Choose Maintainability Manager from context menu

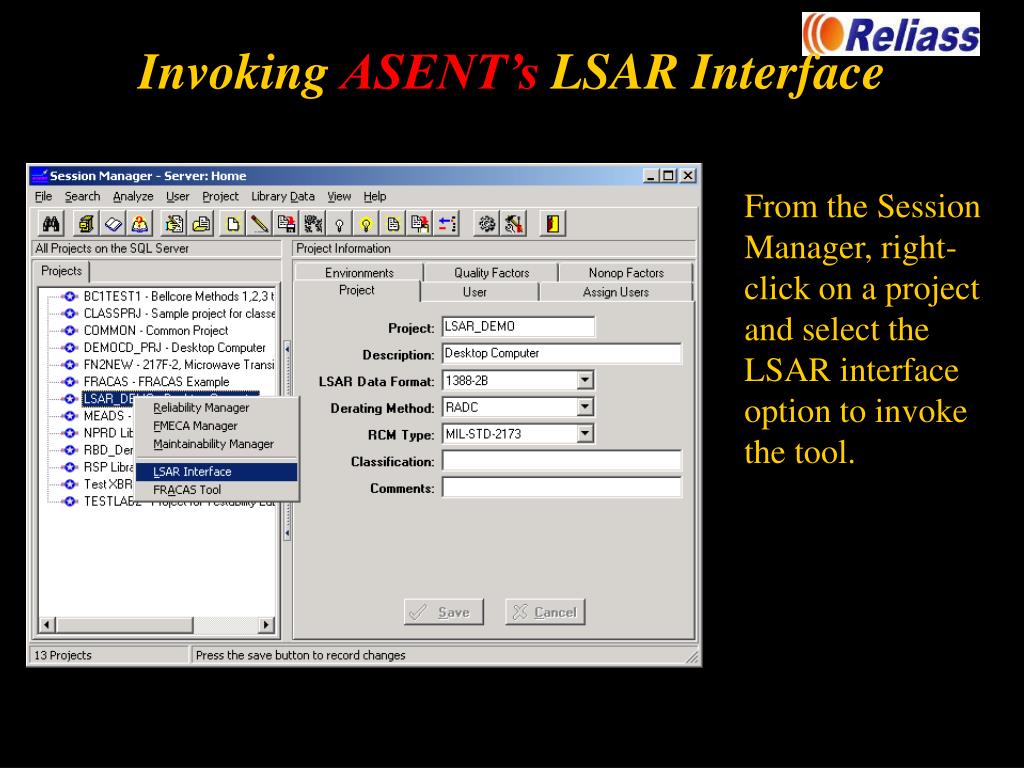217,444
